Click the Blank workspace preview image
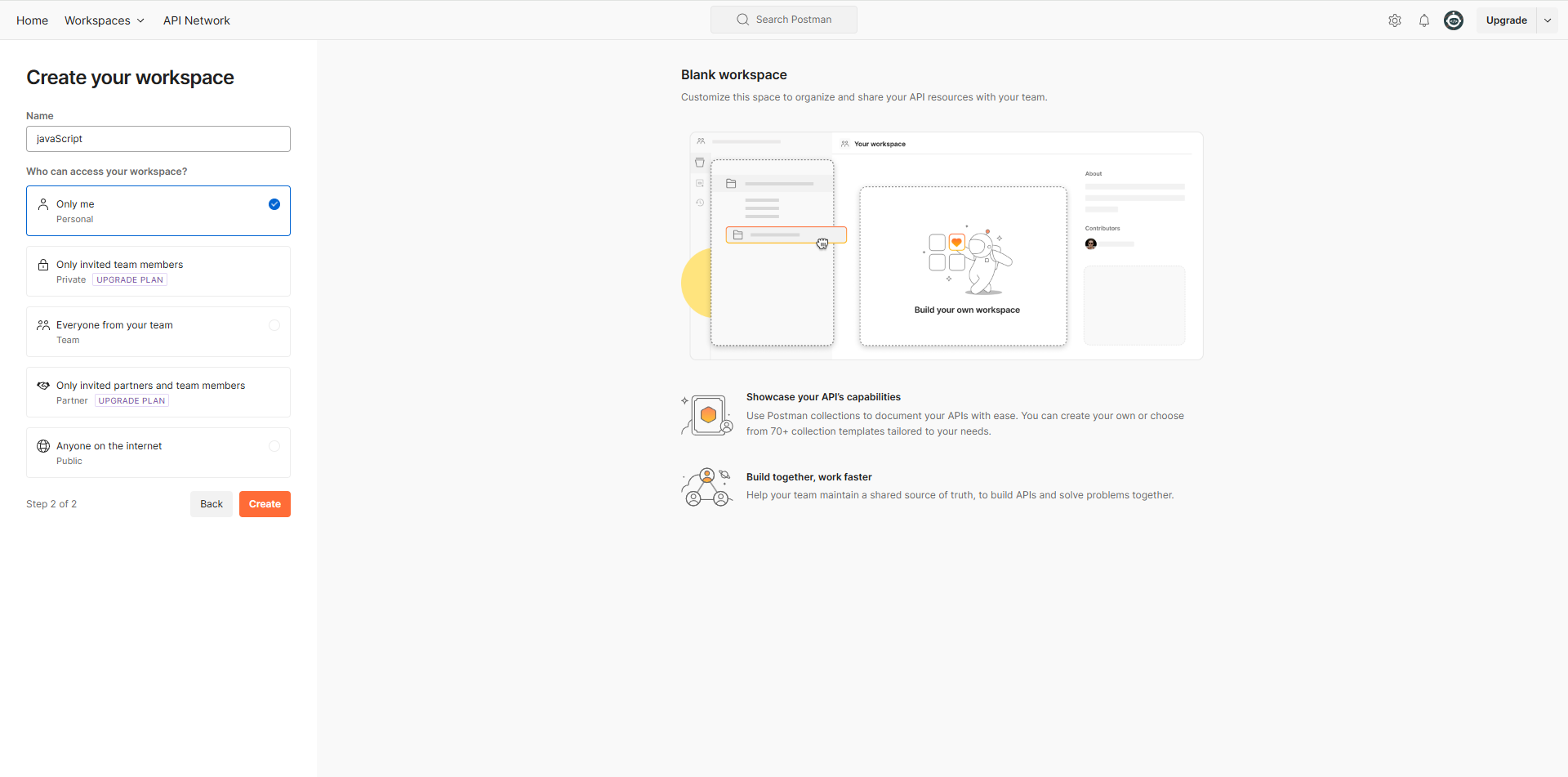 click(942, 246)
